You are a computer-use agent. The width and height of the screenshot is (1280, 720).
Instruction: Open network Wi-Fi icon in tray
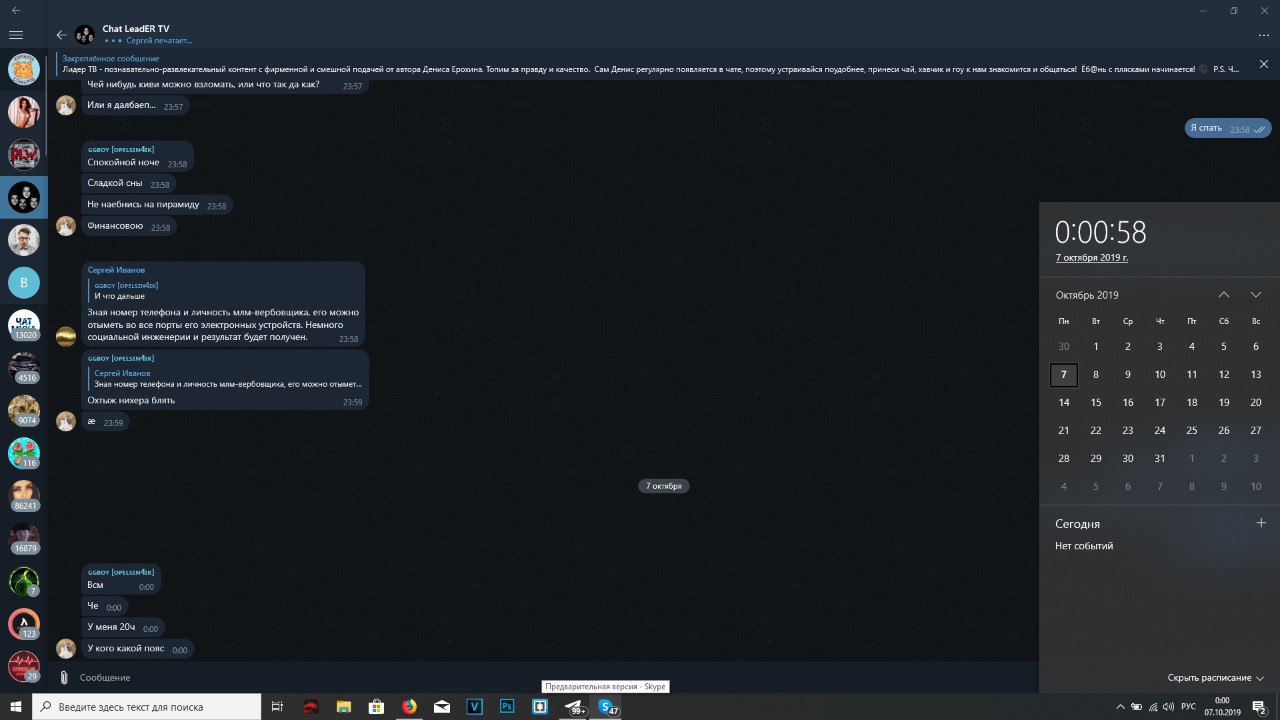[1153, 707]
